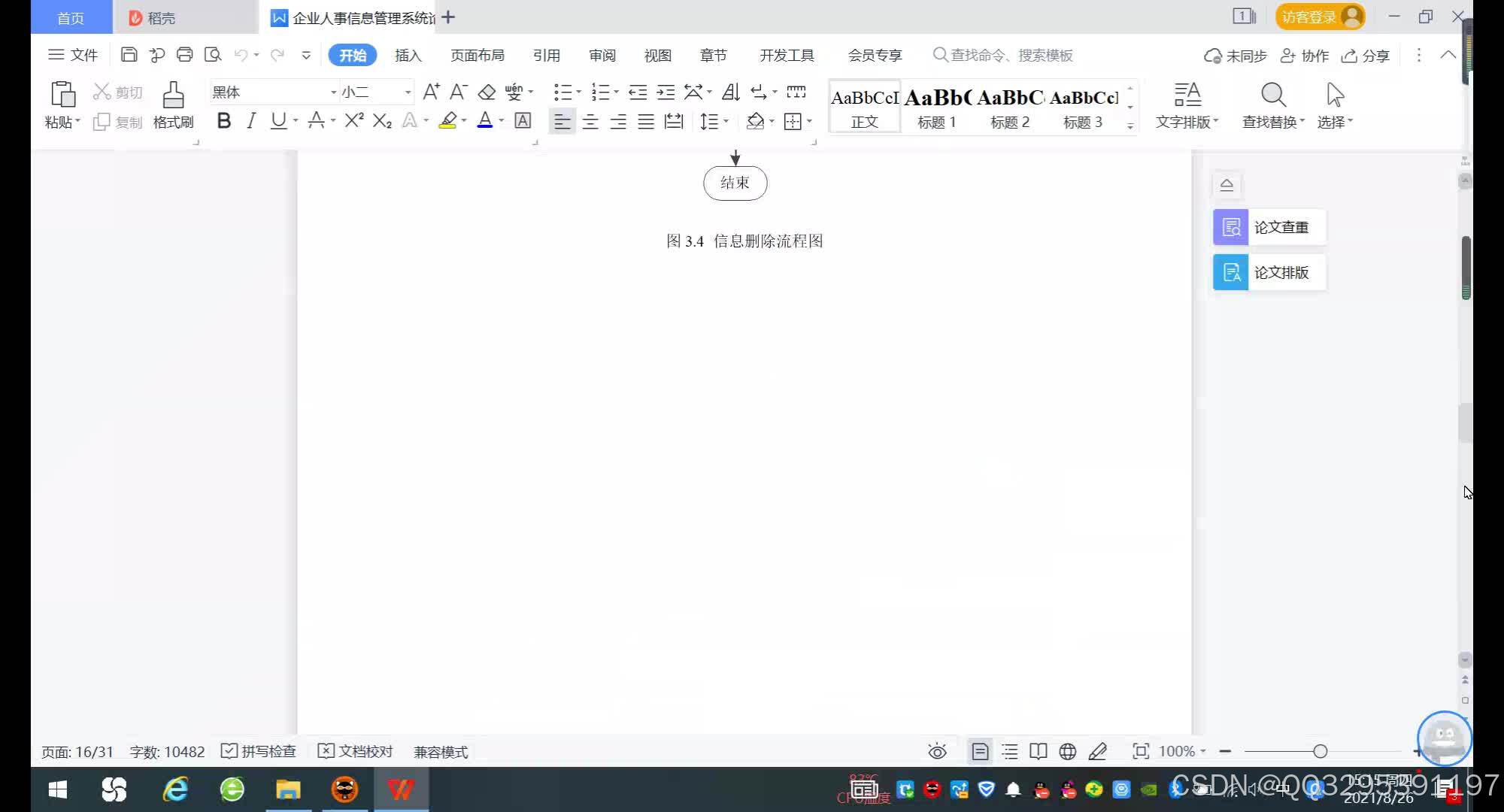Switch to the 页面布局 tab

pos(478,55)
